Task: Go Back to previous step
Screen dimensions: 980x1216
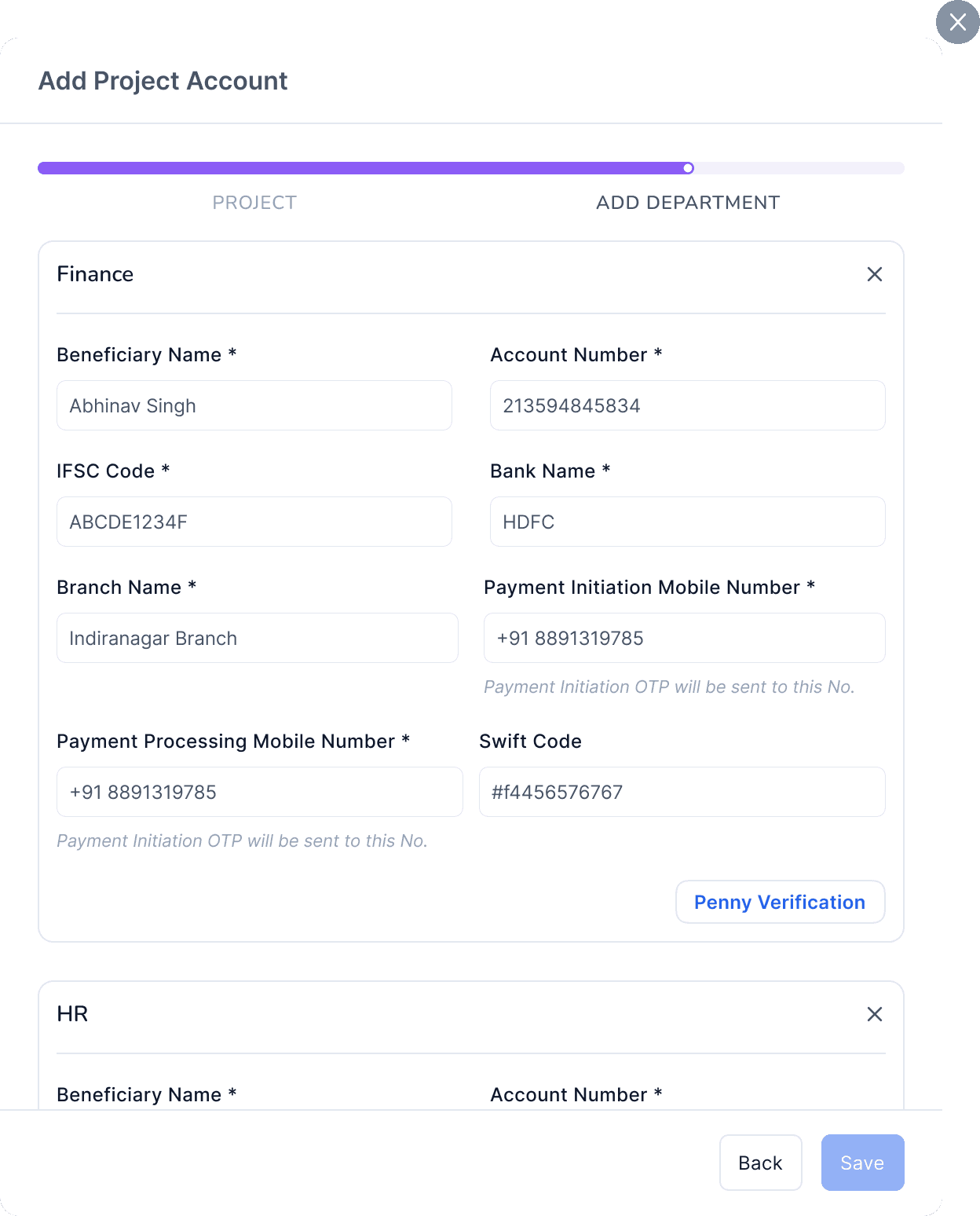Action: point(761,1163)
